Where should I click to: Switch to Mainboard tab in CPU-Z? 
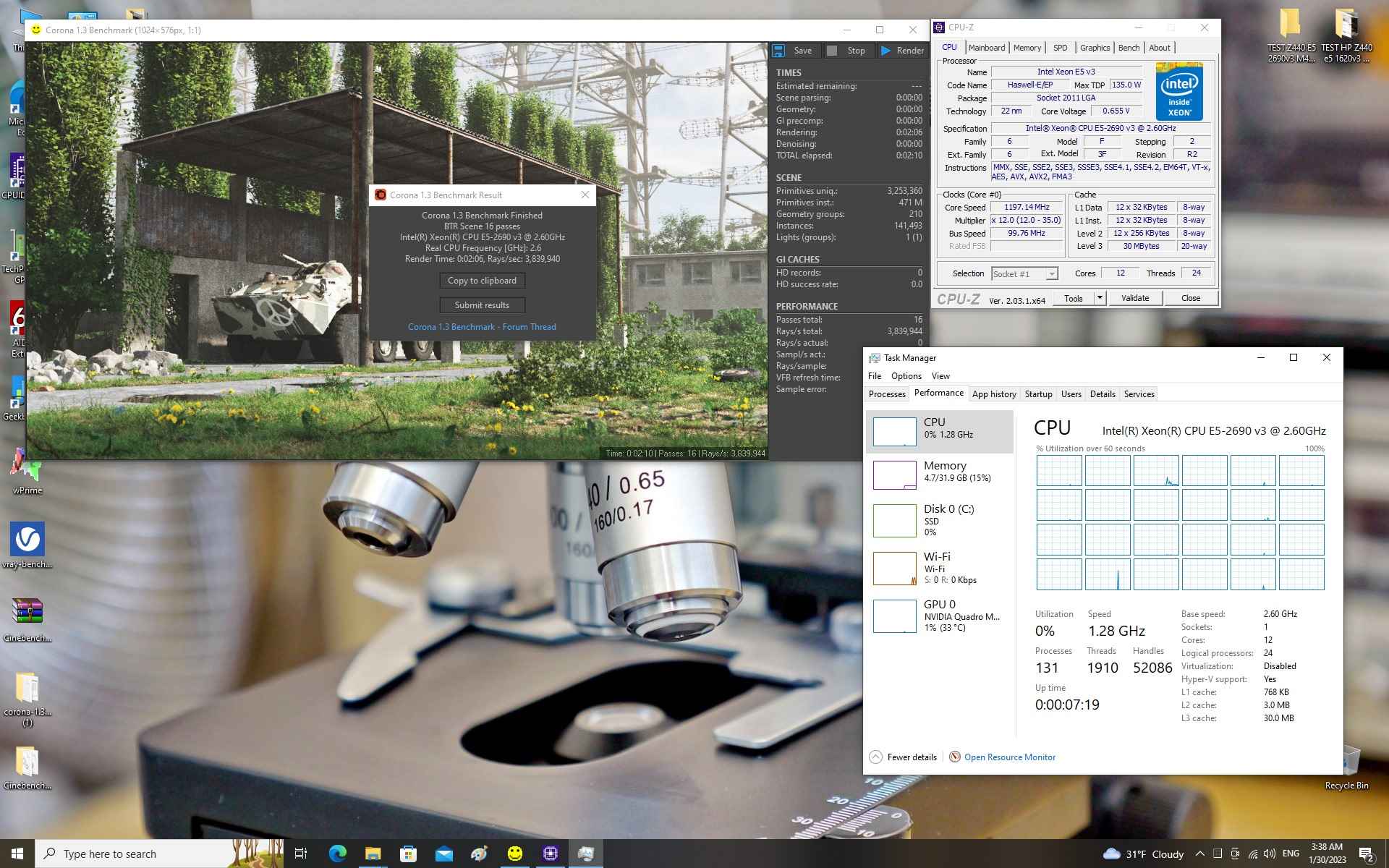(987, 48)
